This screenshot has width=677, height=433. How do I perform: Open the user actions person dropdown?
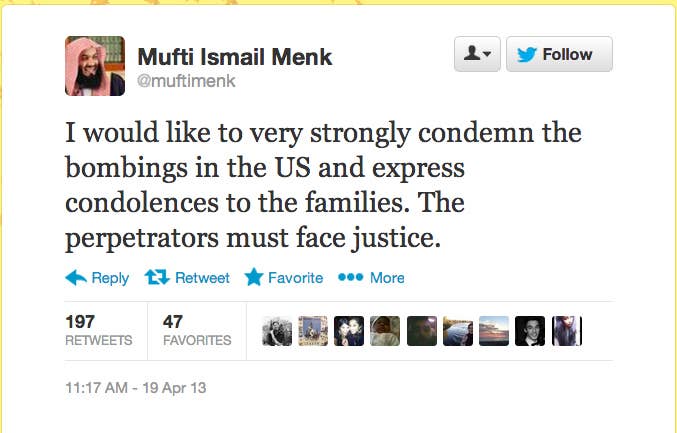tap(477, 54)
